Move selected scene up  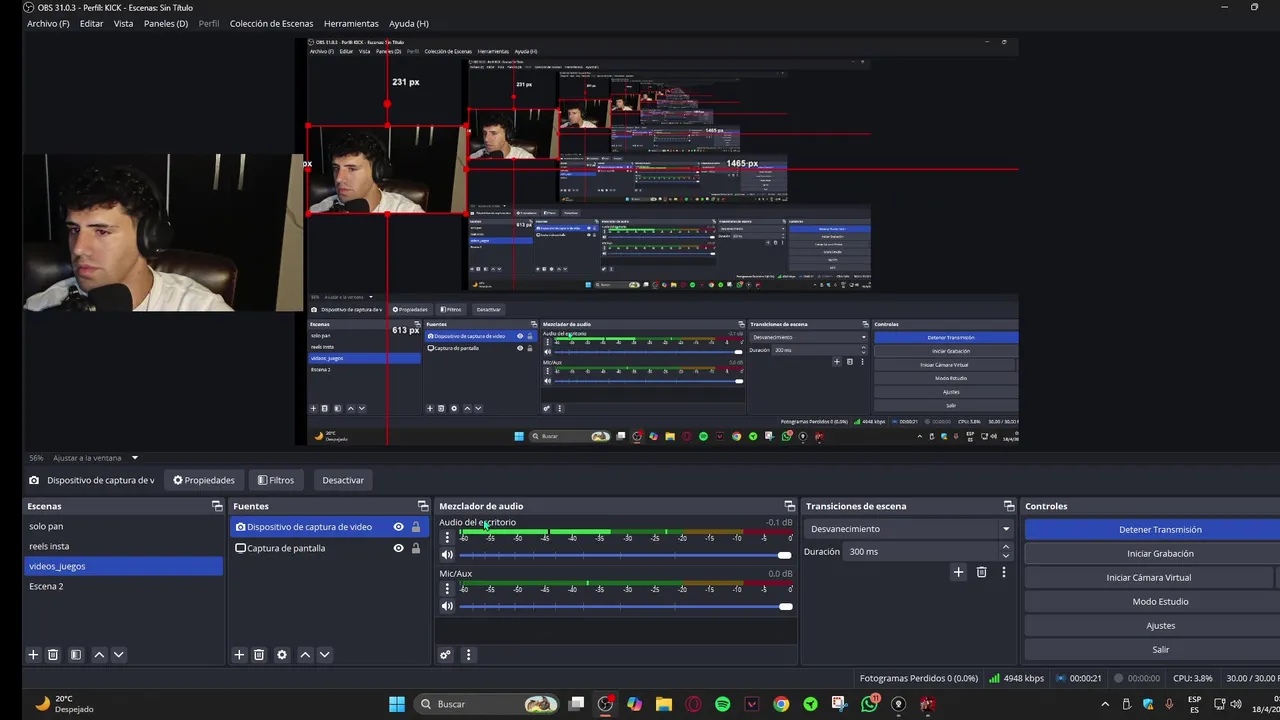pos(99,655)
